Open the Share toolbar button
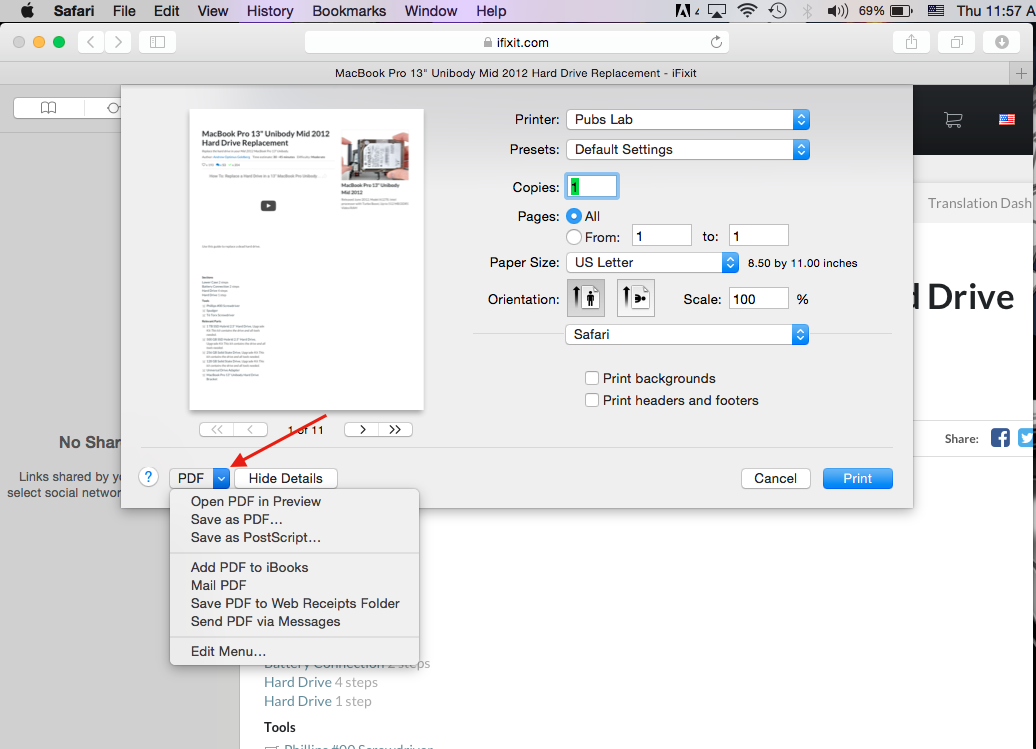Image resolution: width=1036 pixels, height=749 pixels. click(911, 42)
